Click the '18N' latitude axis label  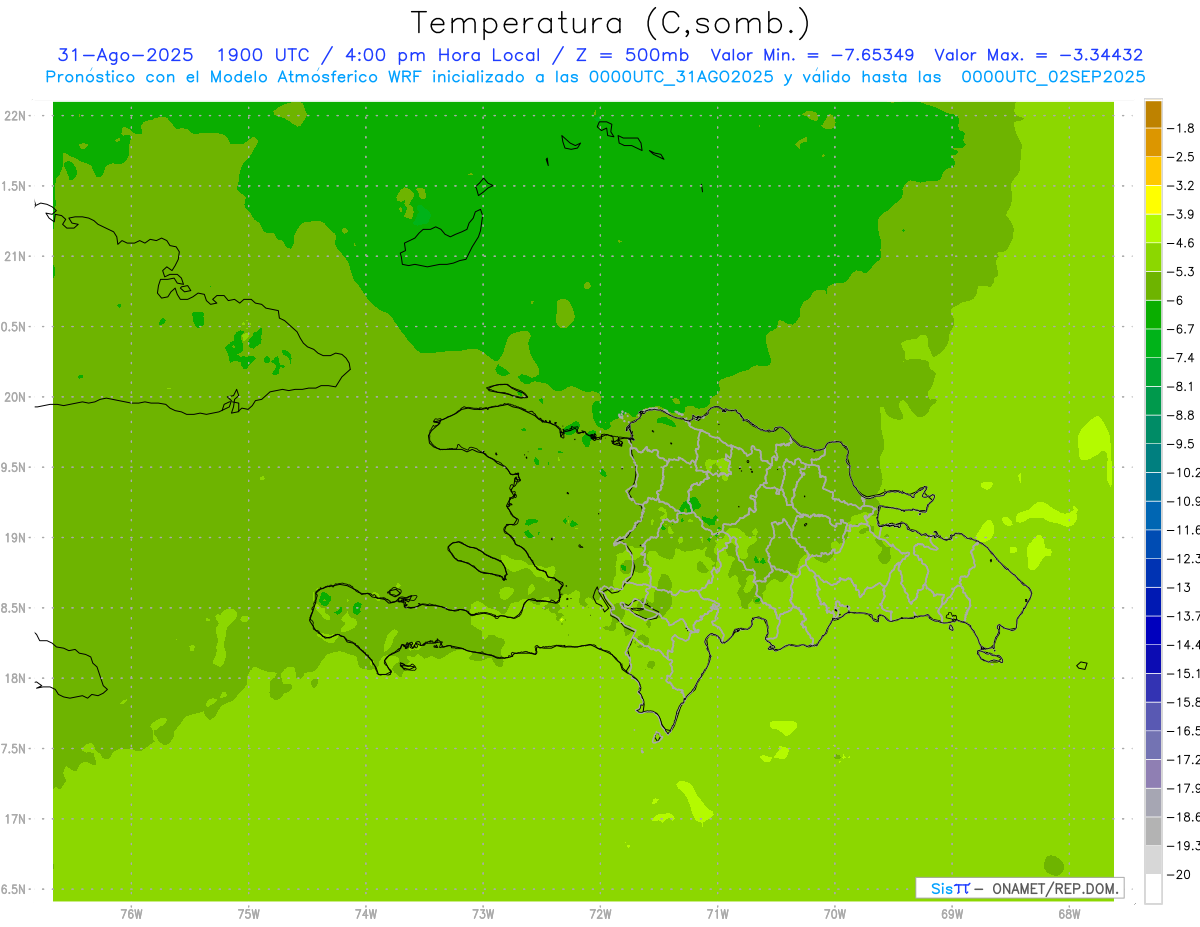click(x=15, y=678)
